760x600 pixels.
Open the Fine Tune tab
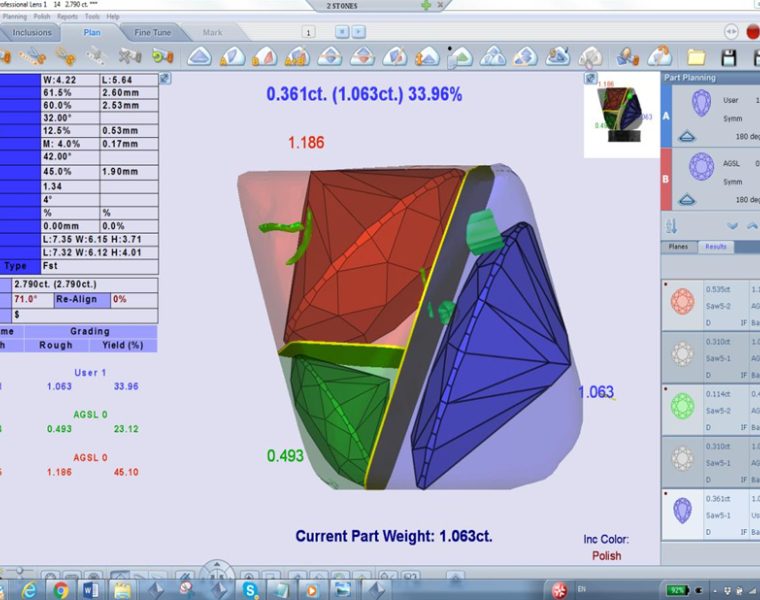coord(151,32)
